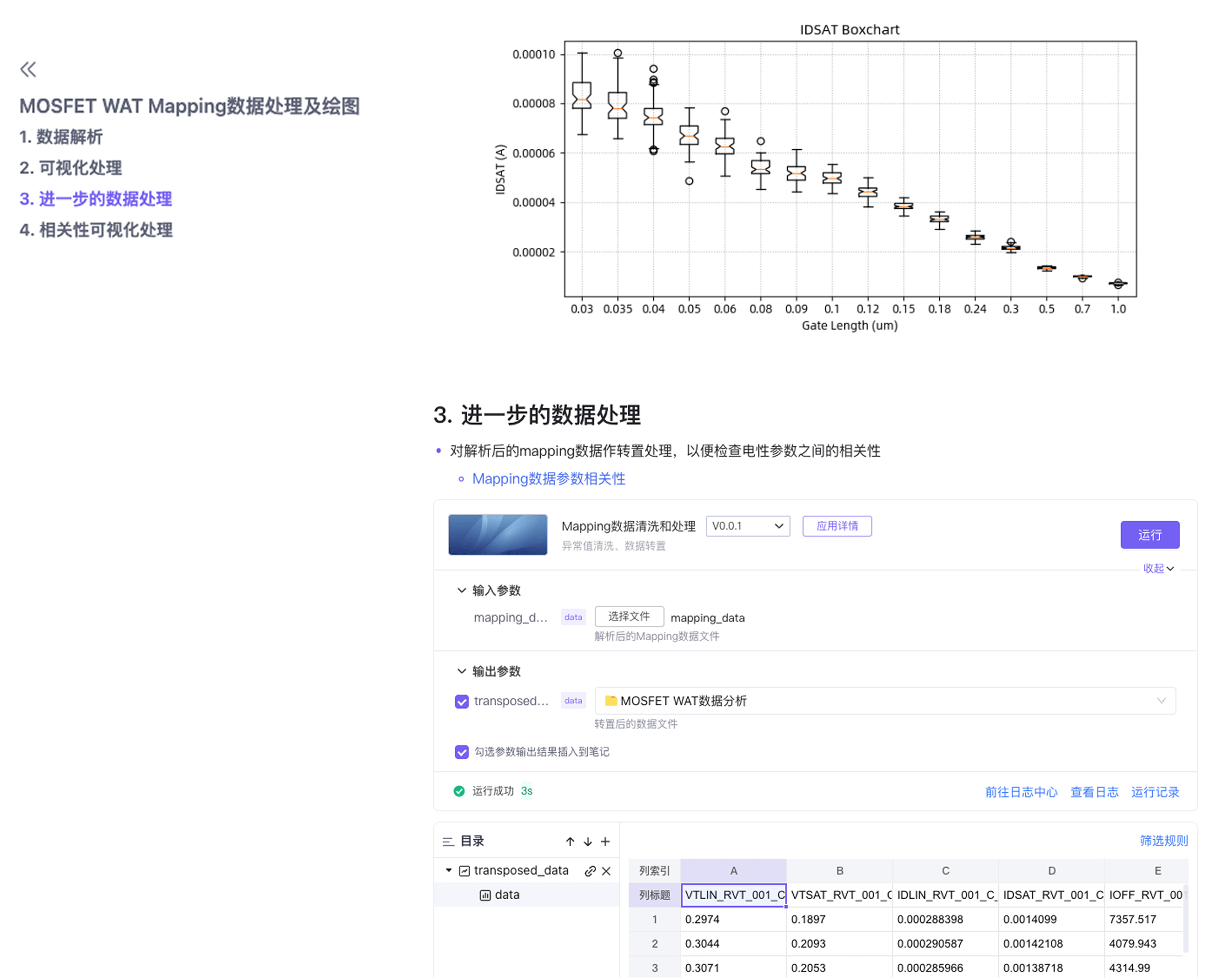Image resolution: width=1232 pixels, height=978 pixels.
Task: Click plus icon to add directory item
Action: click(605, 841)
